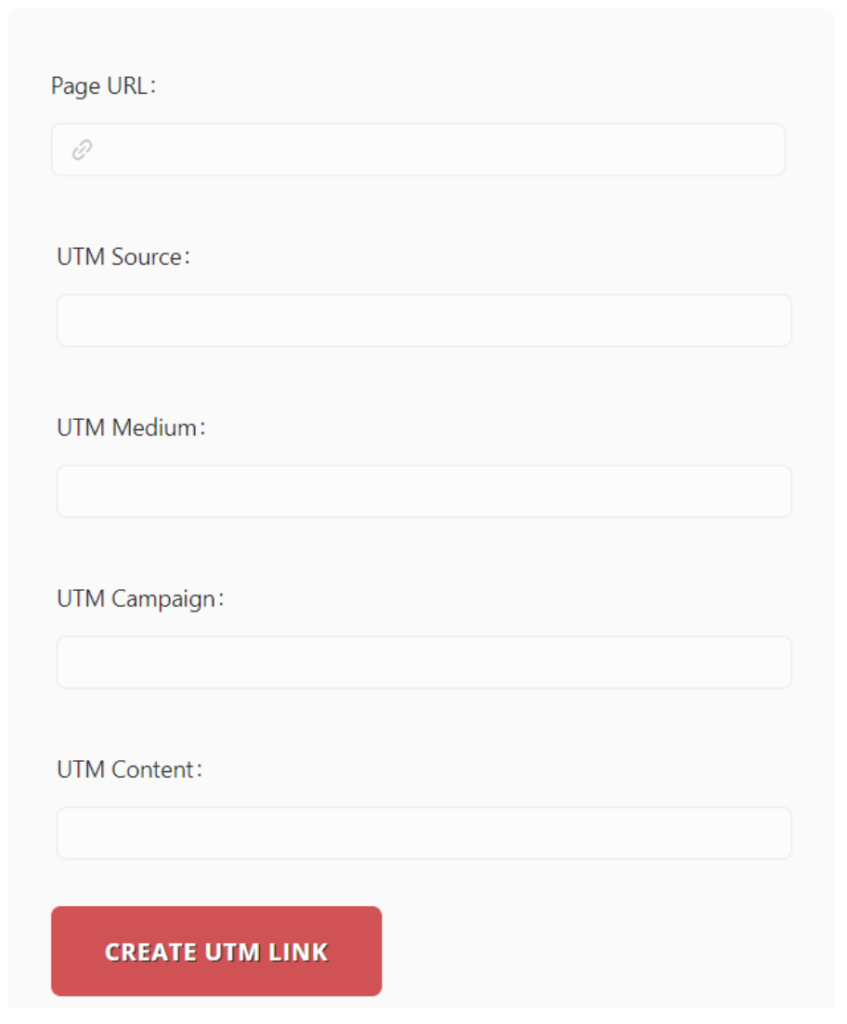
Task: Click the "Page URL:" label text
Action: point(103,86)
